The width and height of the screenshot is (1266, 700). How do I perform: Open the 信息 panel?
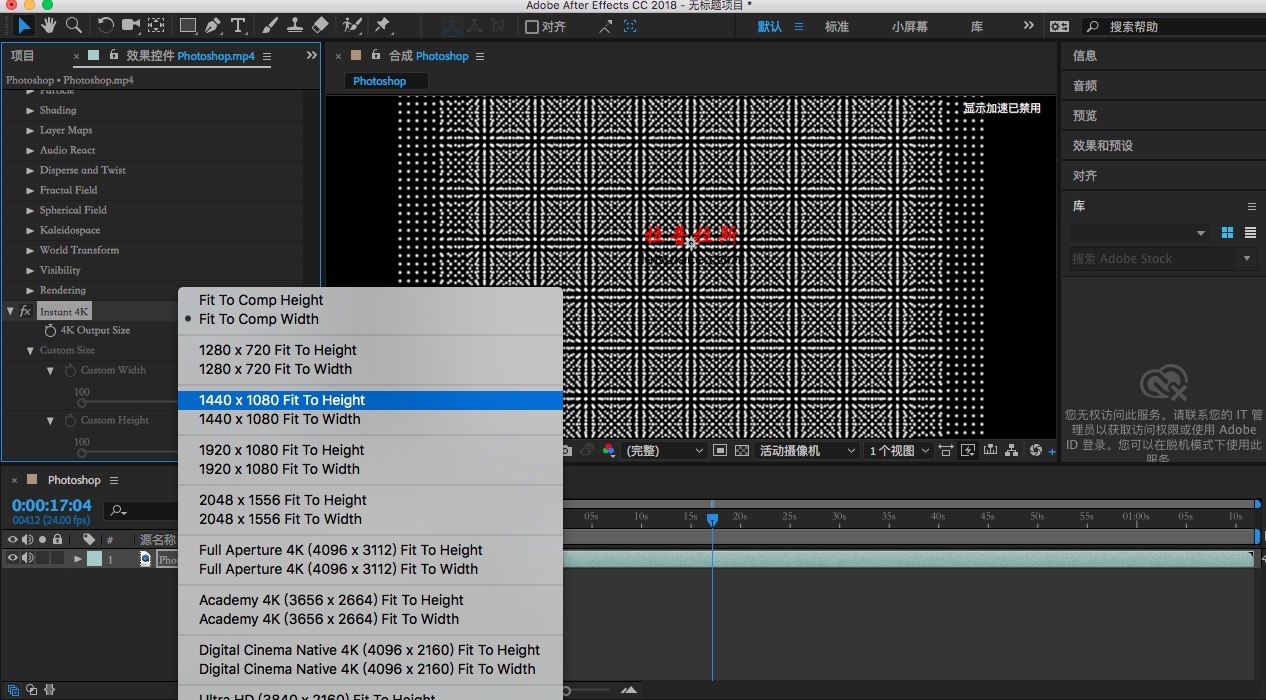coord(1085,56)
